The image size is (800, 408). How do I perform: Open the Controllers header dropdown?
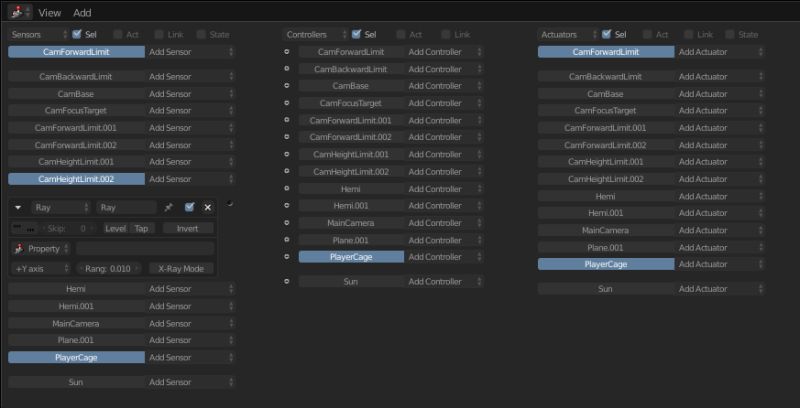[315, 34]
